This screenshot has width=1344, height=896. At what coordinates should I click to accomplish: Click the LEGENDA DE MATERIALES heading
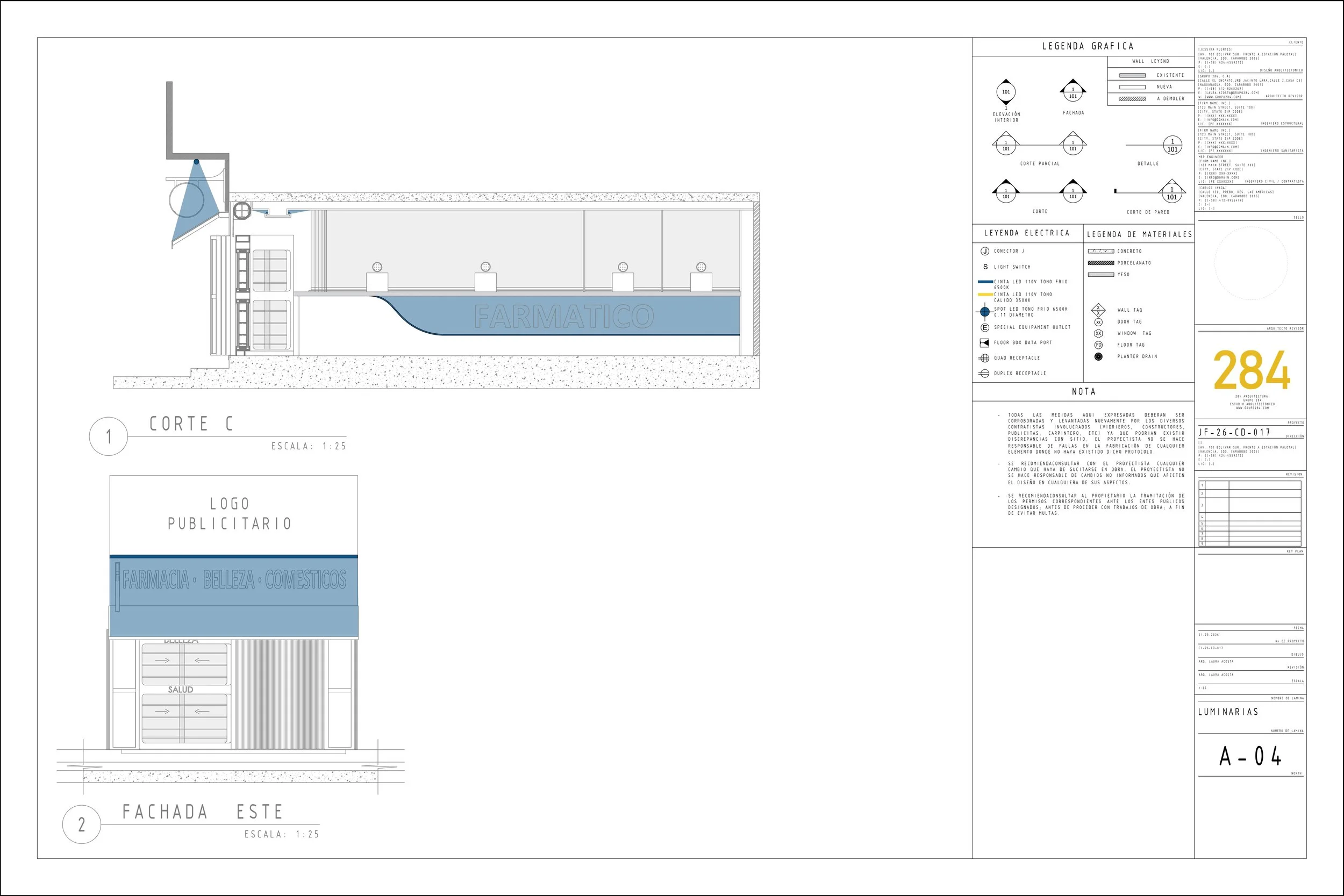coord(1139,234)
